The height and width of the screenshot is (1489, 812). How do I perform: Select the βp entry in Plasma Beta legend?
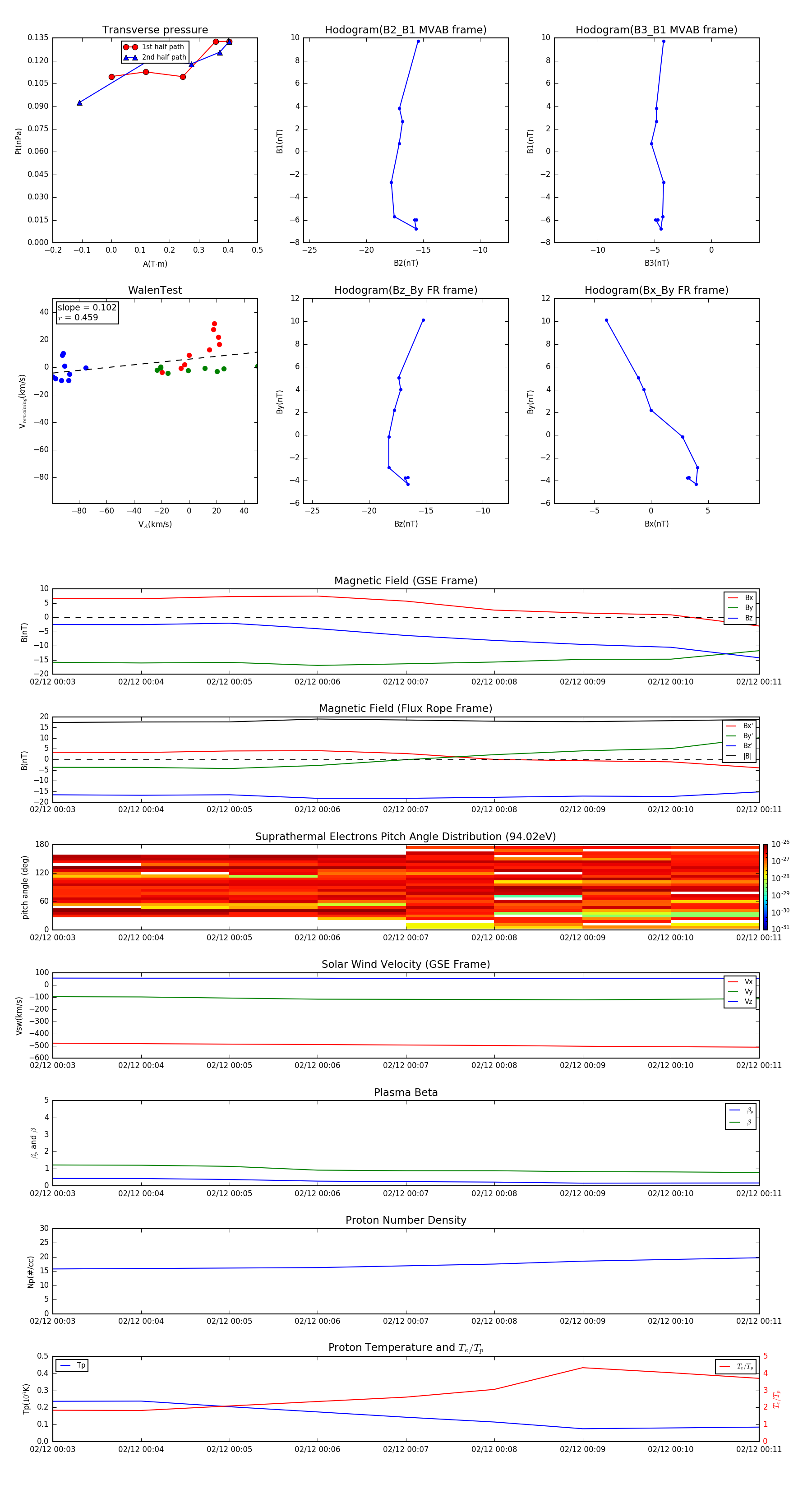tap(741, 1110)
